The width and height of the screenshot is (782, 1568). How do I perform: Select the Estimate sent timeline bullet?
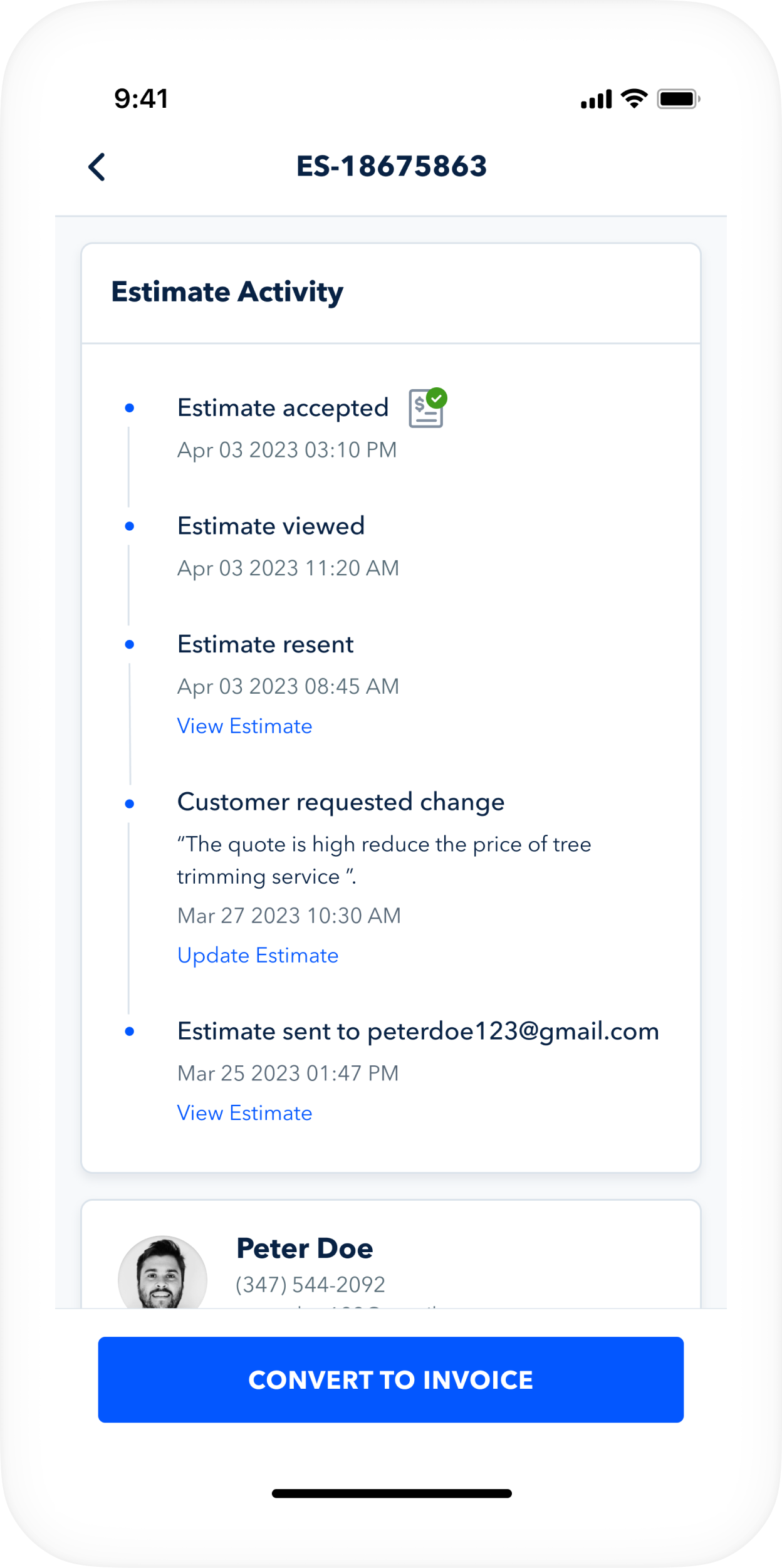click(x=130, y=1032)
